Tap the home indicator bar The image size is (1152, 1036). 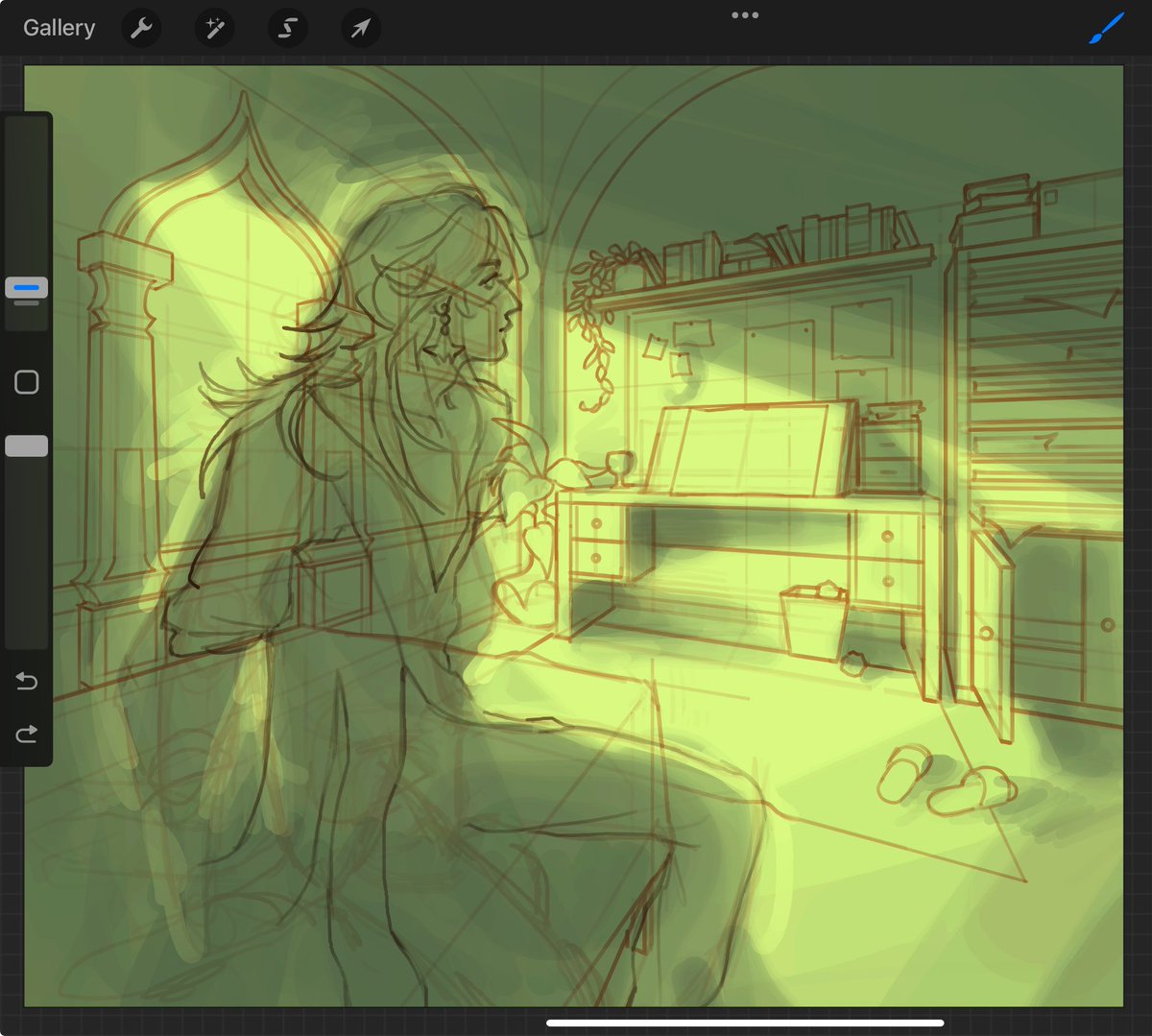(745, 1023)
